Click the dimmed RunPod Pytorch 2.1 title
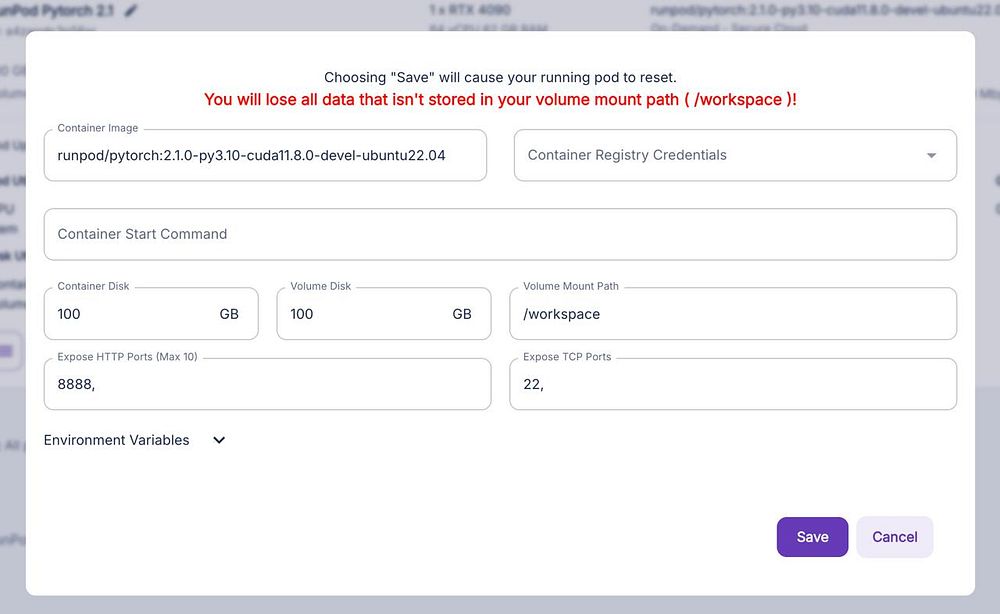 pyautogui.click(x=58, y=10)
